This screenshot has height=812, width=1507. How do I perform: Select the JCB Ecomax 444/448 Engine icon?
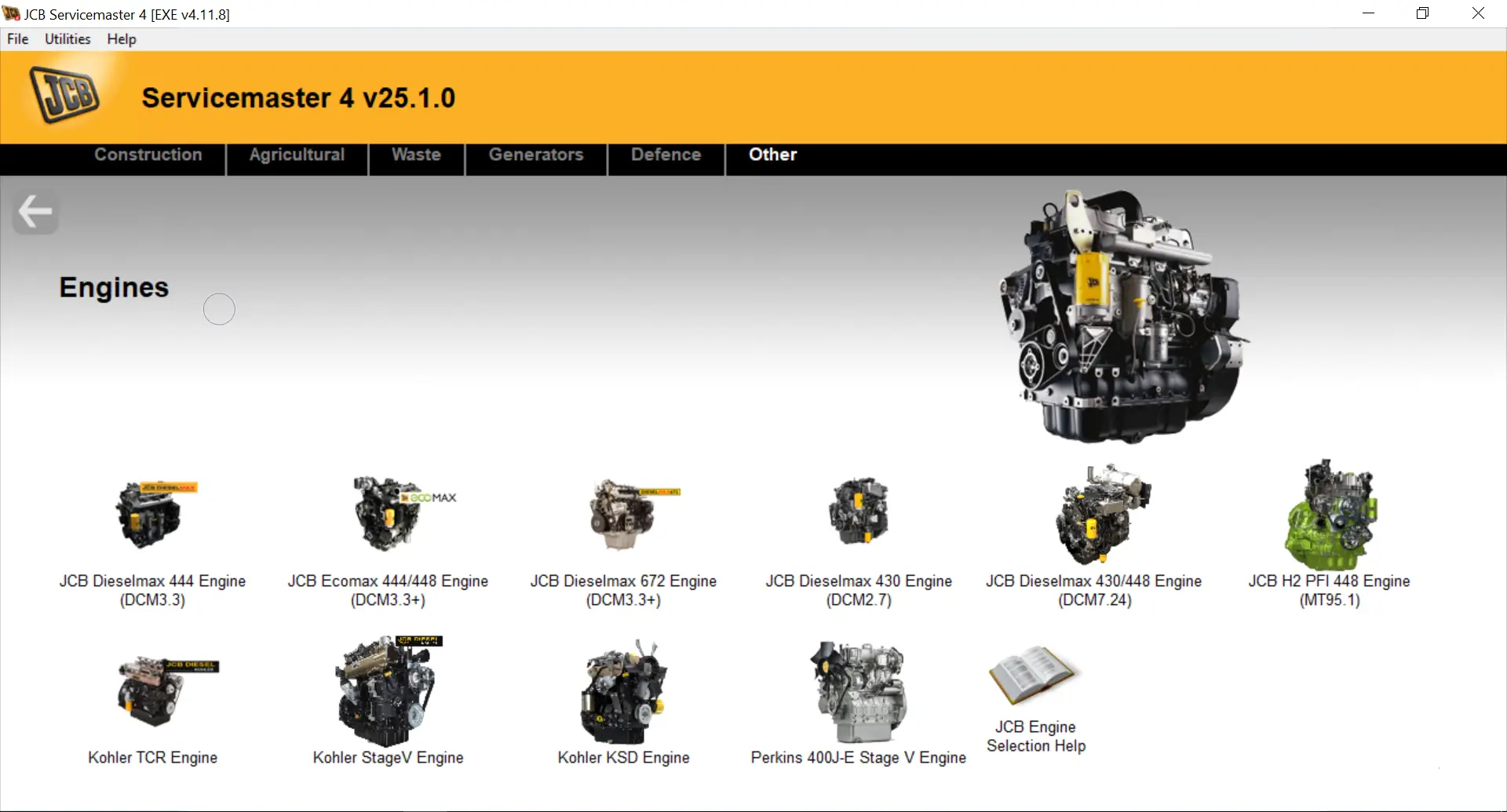tap(388, 514)
